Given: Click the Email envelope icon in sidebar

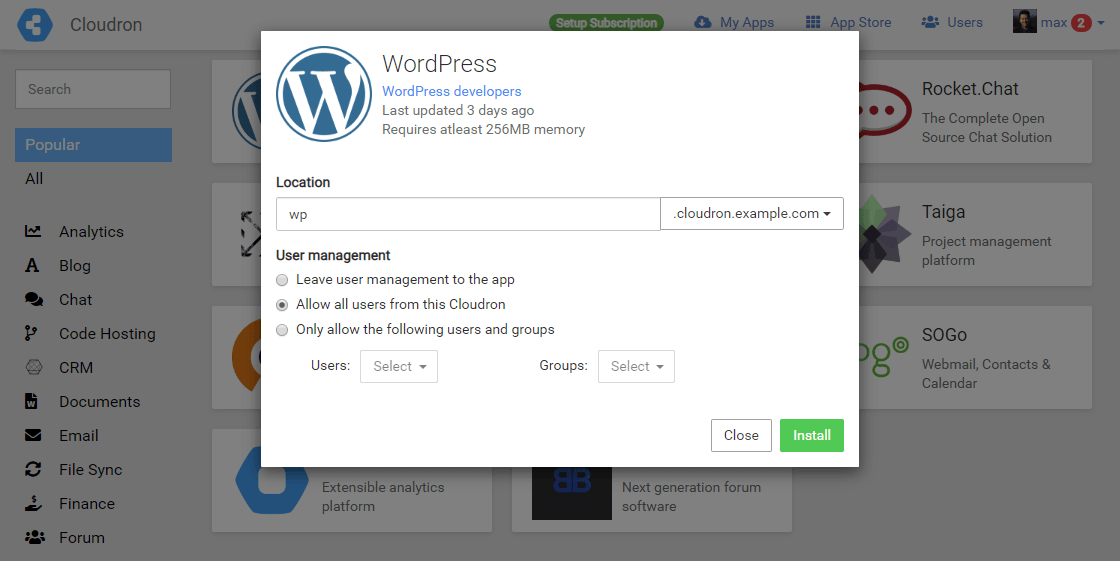Looking at the screenshot, I should coord(34,436).
